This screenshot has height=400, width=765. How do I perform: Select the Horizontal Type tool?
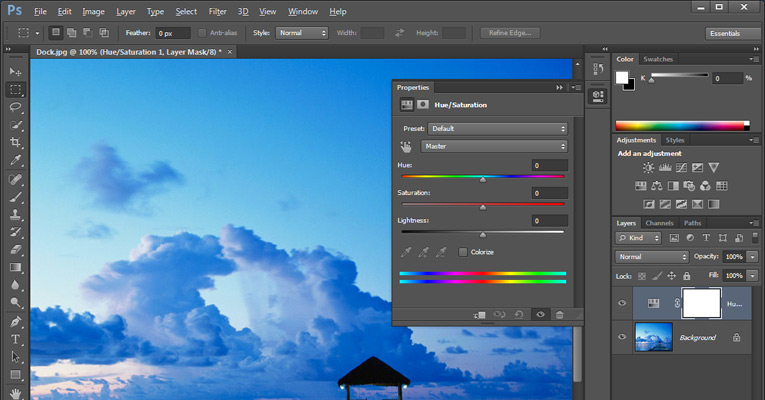(x=15, y=340)
